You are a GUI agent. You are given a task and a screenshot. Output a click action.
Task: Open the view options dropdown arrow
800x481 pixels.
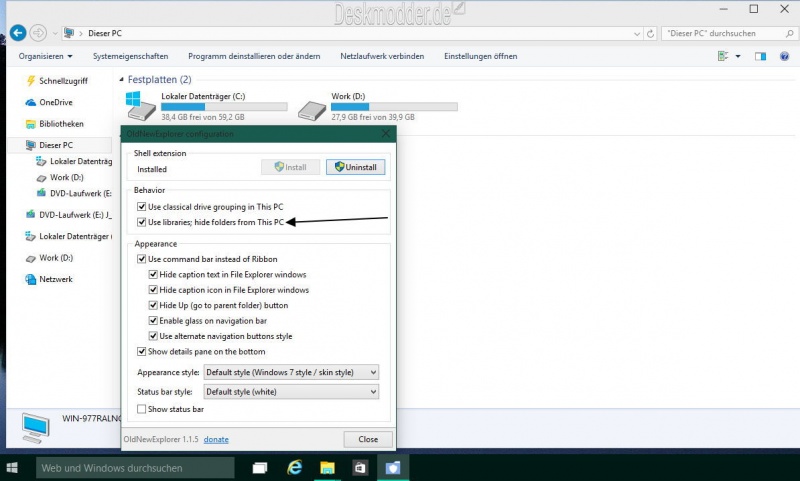pos(738,57)
